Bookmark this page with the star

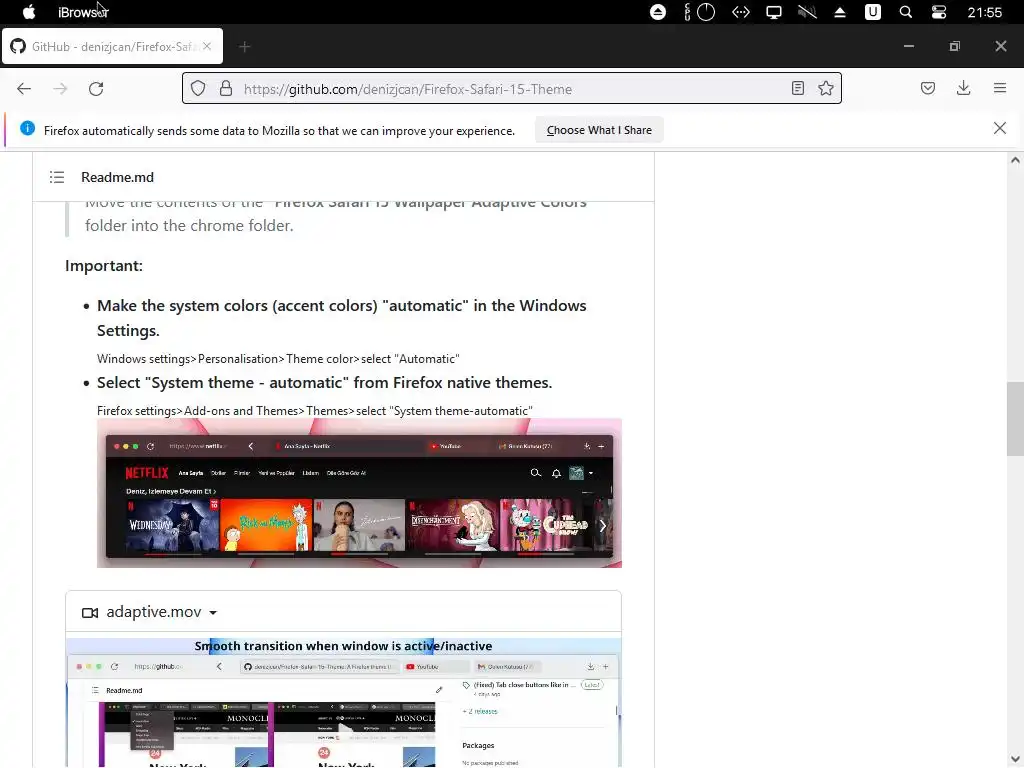[825, 88]
